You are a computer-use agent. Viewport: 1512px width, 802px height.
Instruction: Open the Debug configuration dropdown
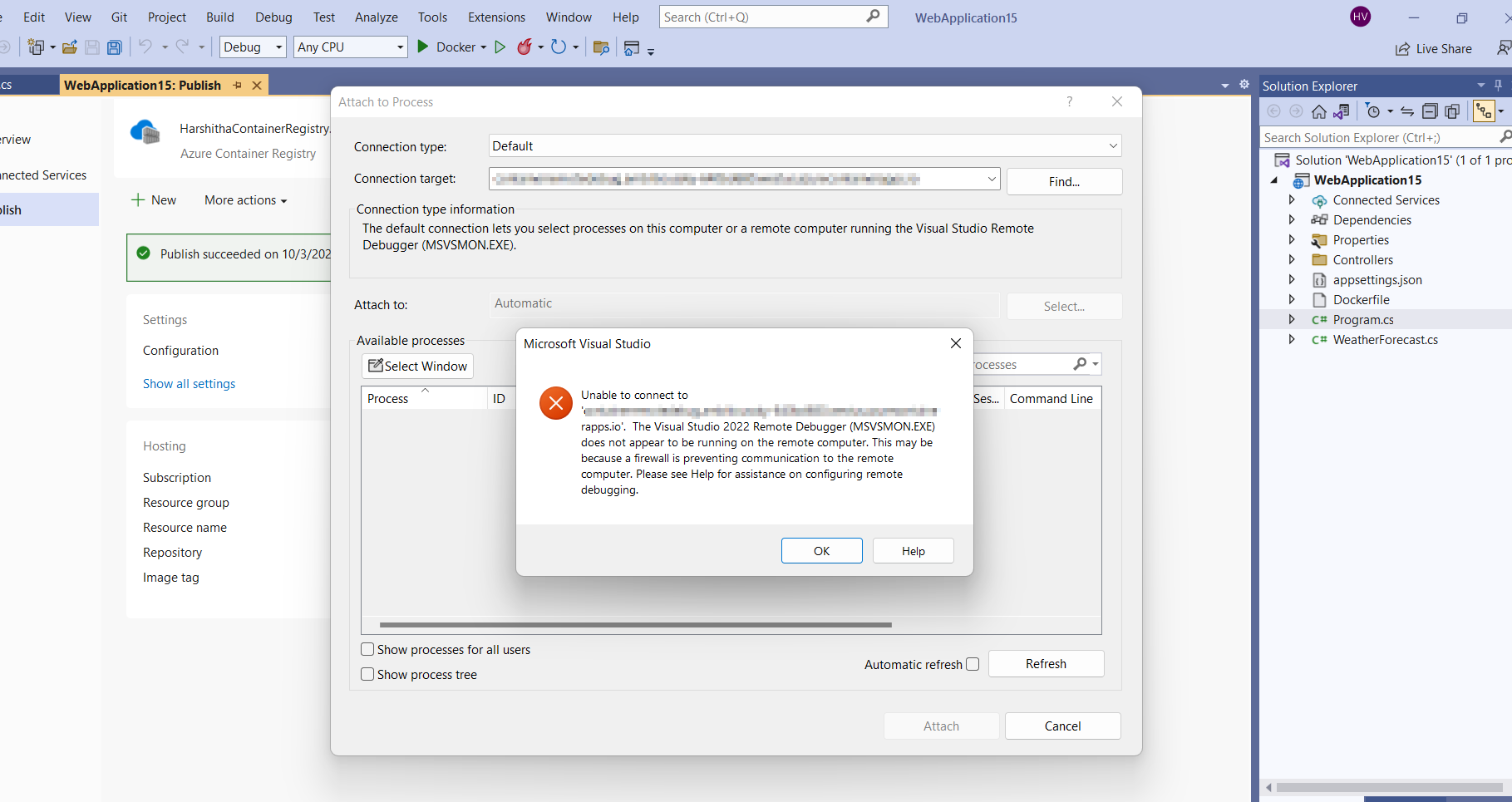(253, 47)
